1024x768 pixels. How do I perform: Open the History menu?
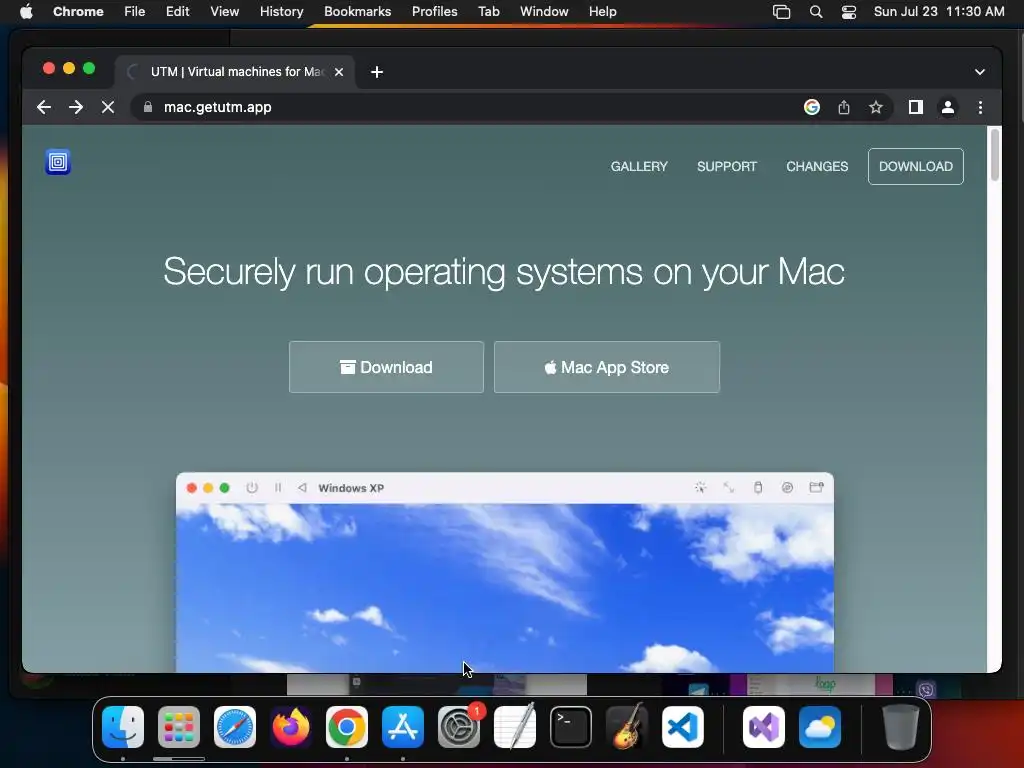point(281,12)
